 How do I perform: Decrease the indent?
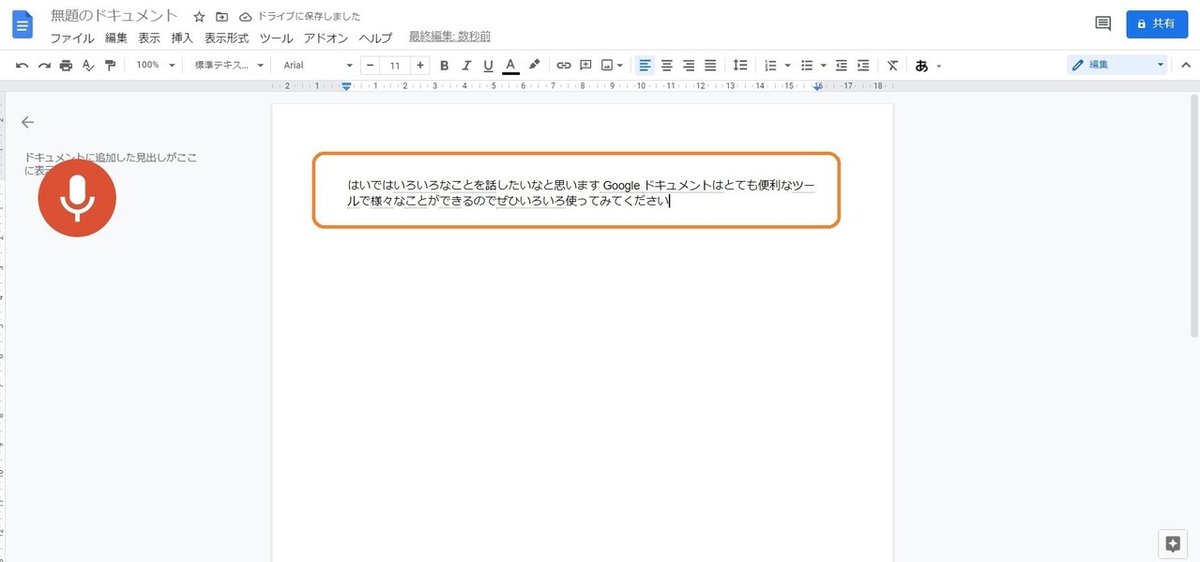coord(841,65)
